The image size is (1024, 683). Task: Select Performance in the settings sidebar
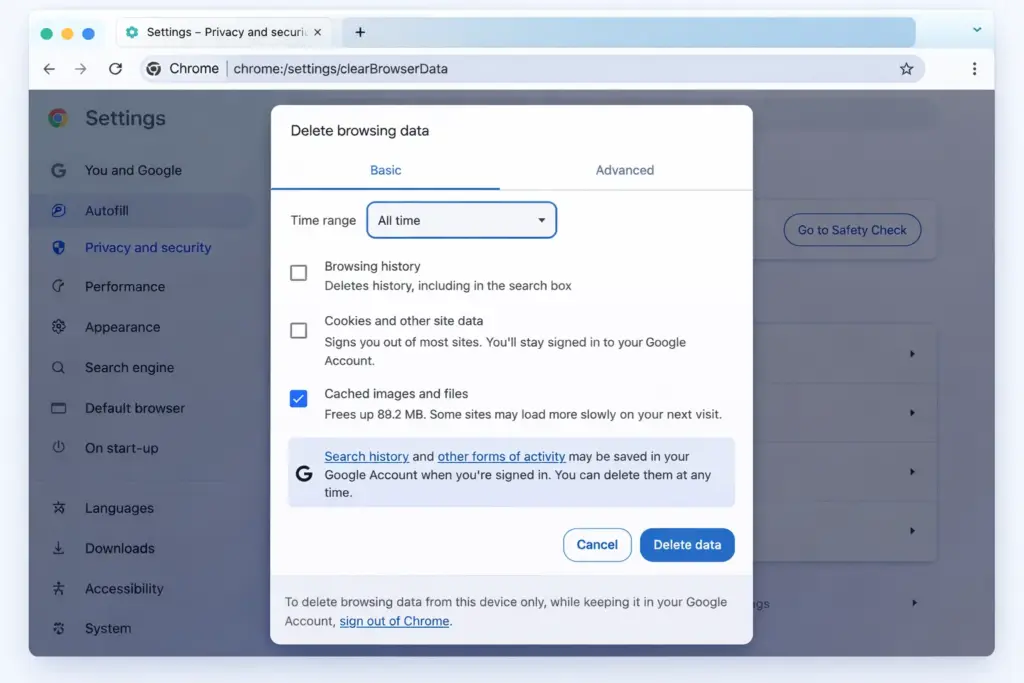point(124,287)
